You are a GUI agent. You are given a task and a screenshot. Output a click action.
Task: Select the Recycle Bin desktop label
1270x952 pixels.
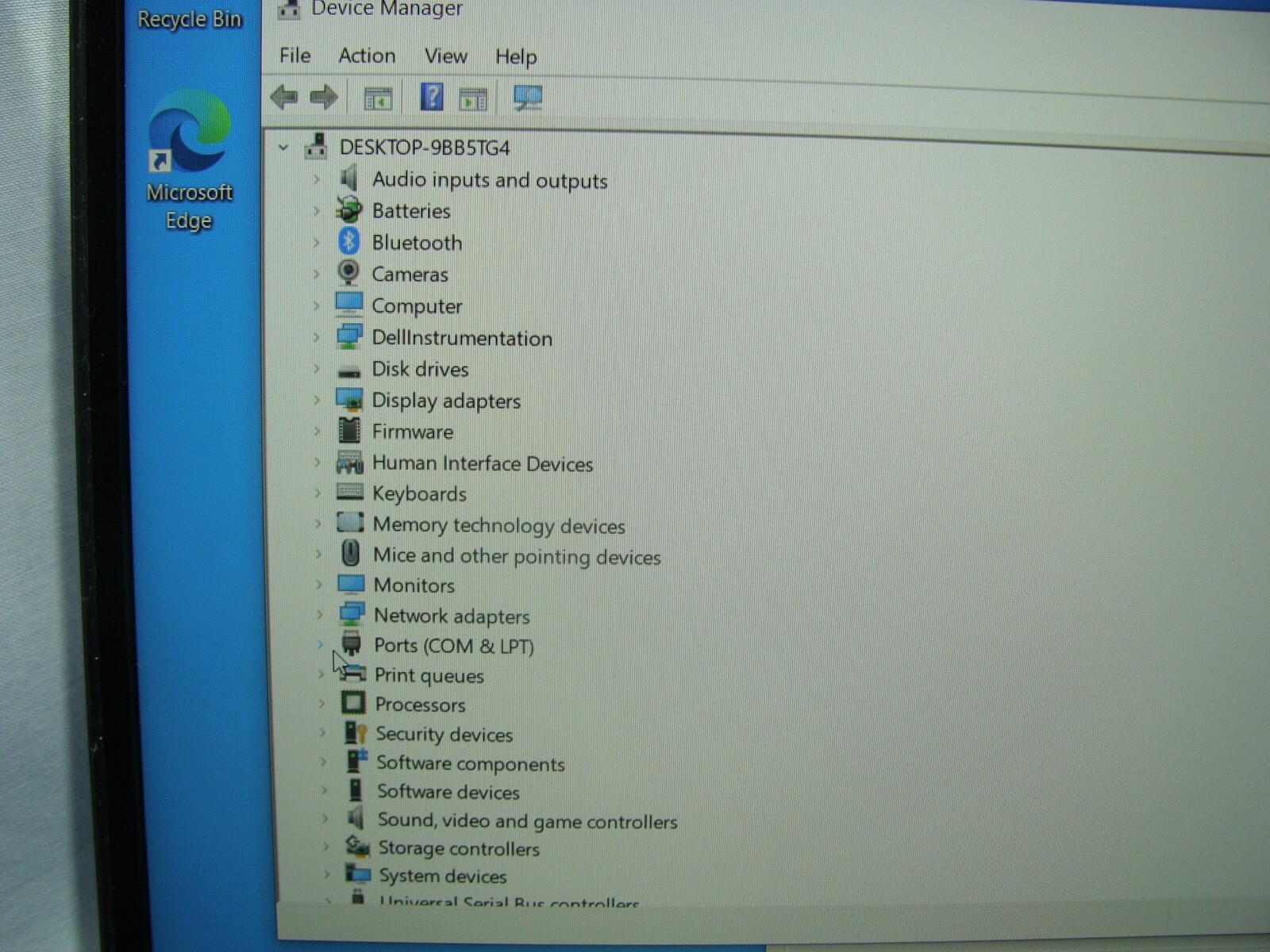(x=189, y=18)
